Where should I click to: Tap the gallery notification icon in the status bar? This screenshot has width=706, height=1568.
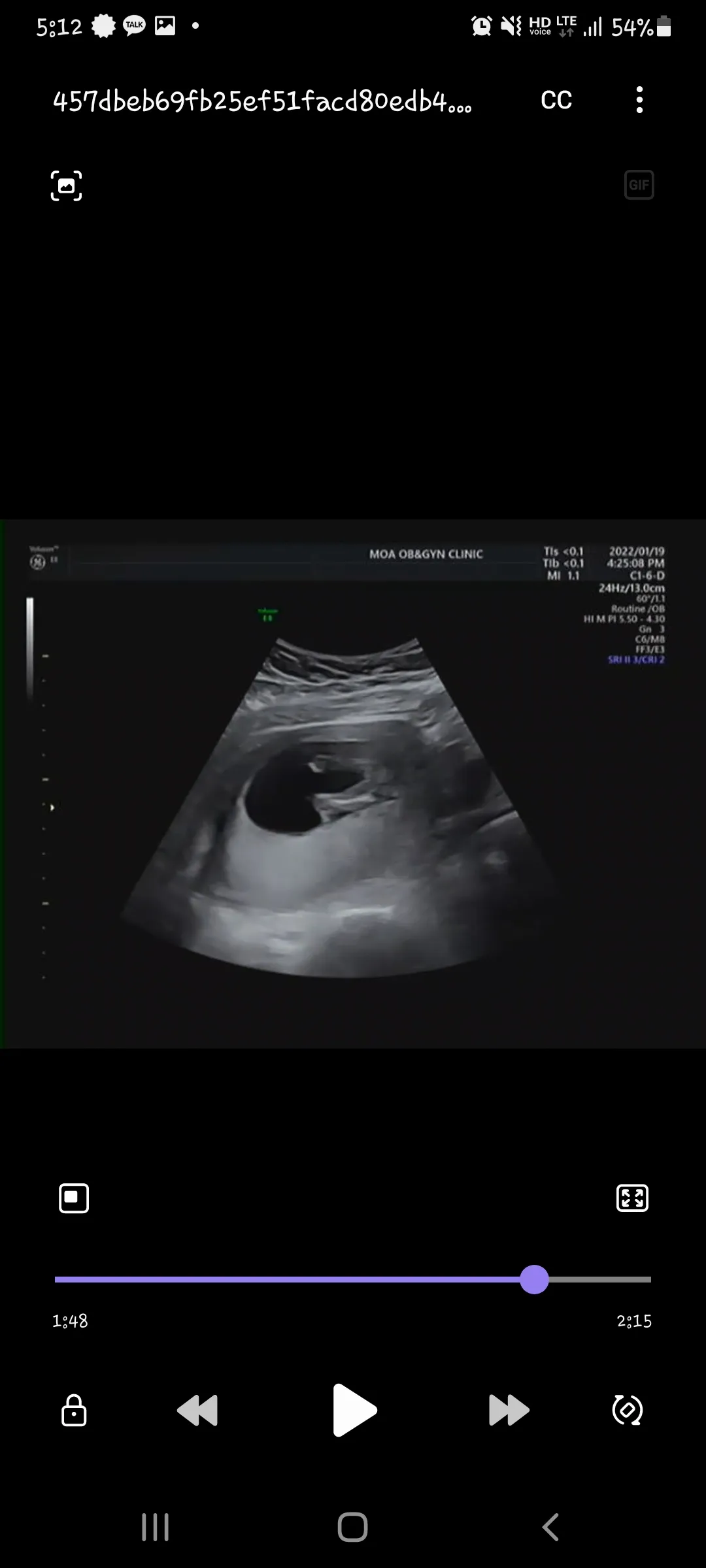pos(165,25)
